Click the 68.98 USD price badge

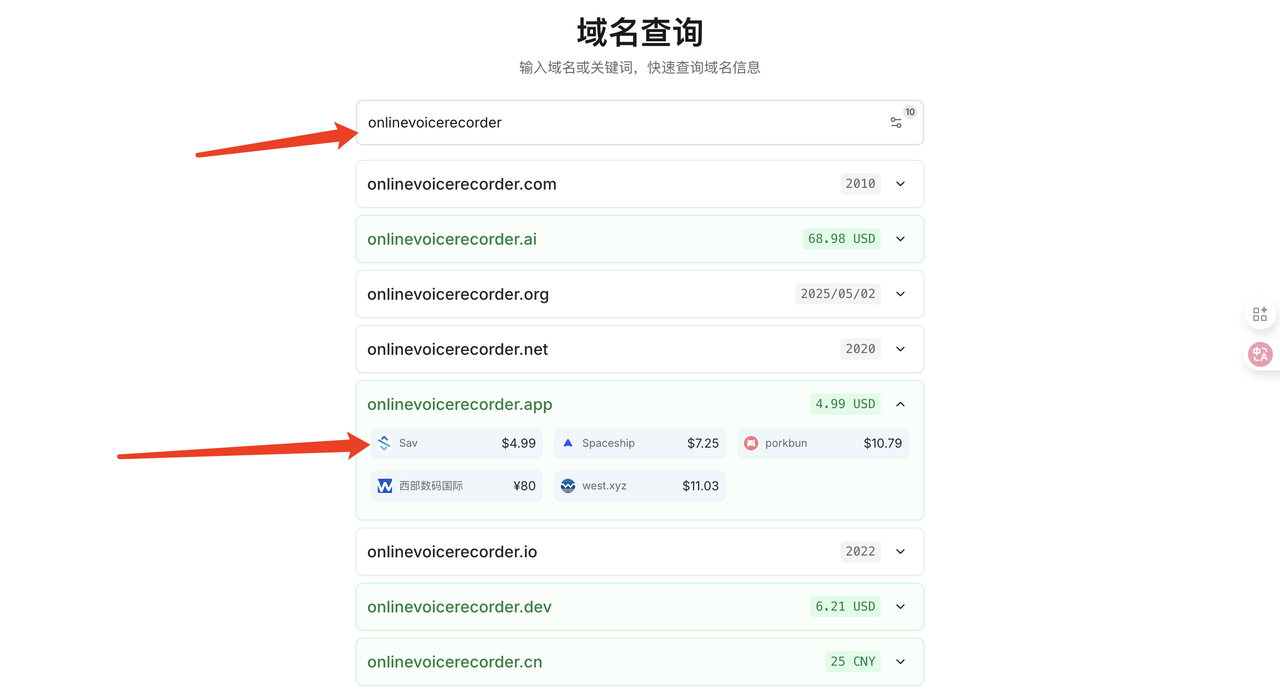coord(841,239)
